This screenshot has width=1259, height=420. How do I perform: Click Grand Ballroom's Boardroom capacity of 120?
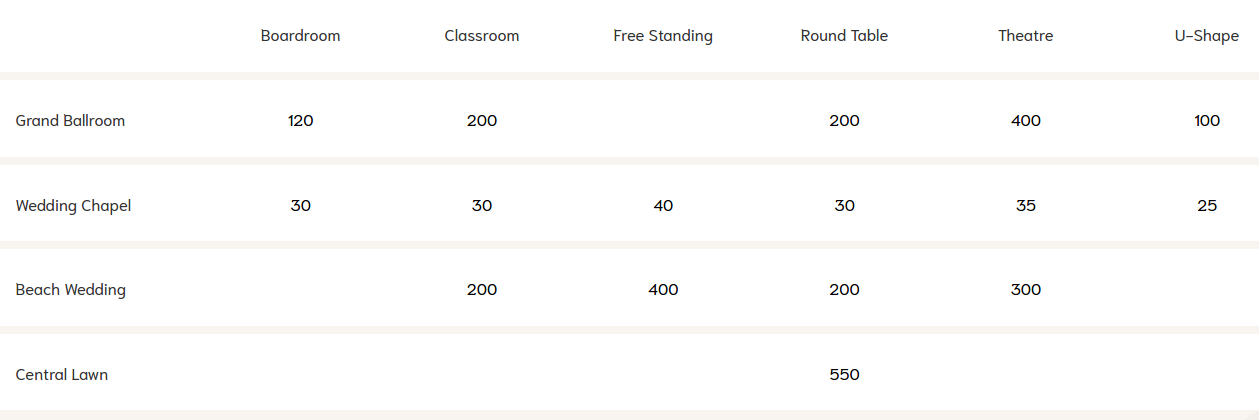point(300,121)
